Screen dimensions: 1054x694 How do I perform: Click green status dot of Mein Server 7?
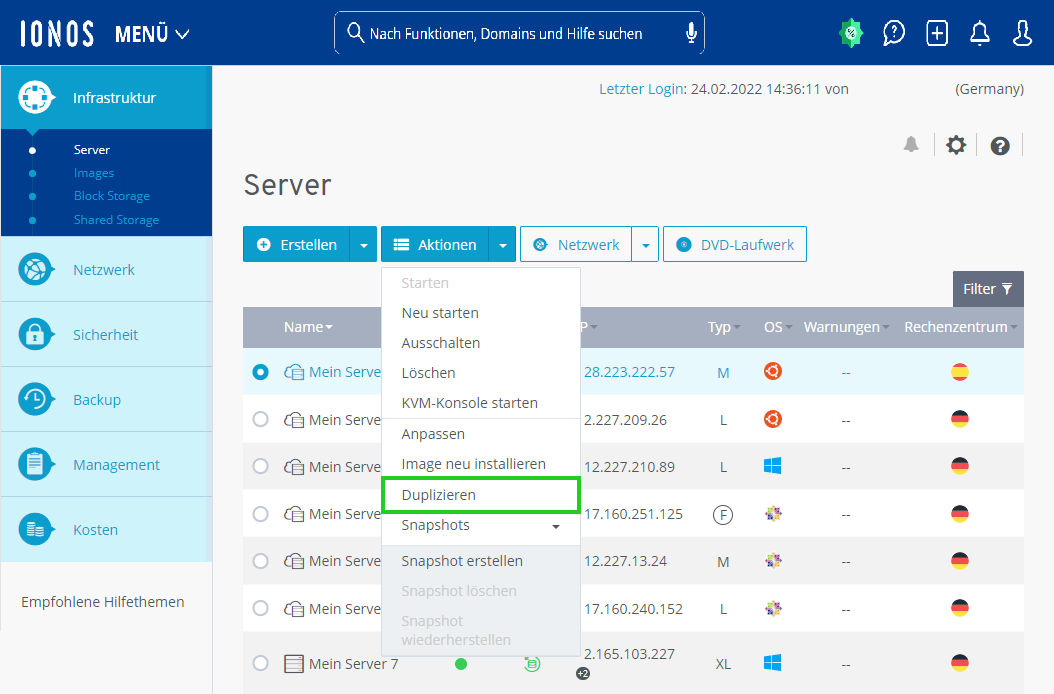[460, 664]
